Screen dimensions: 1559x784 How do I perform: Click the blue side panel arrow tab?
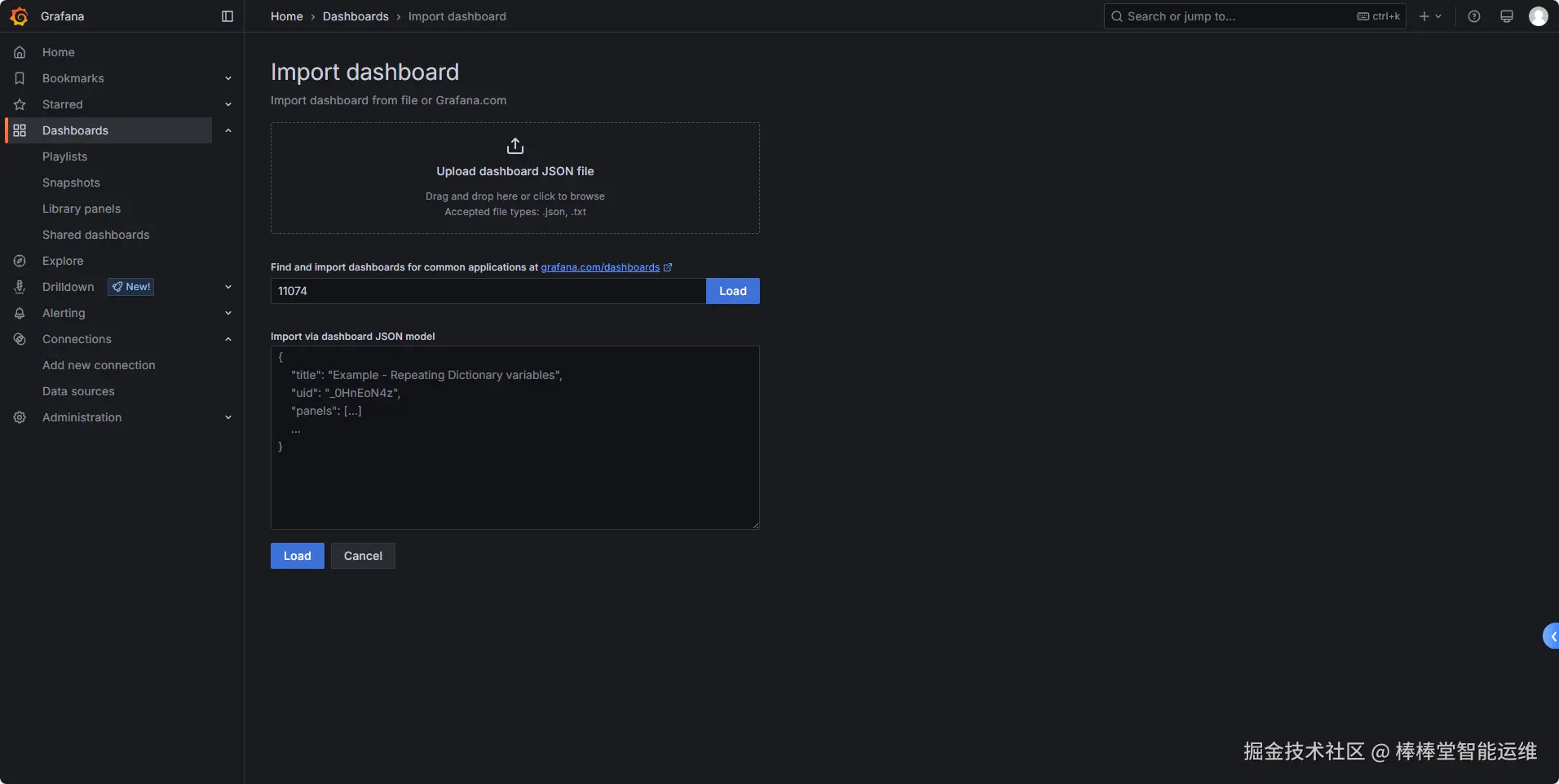tap(1552, 636)
